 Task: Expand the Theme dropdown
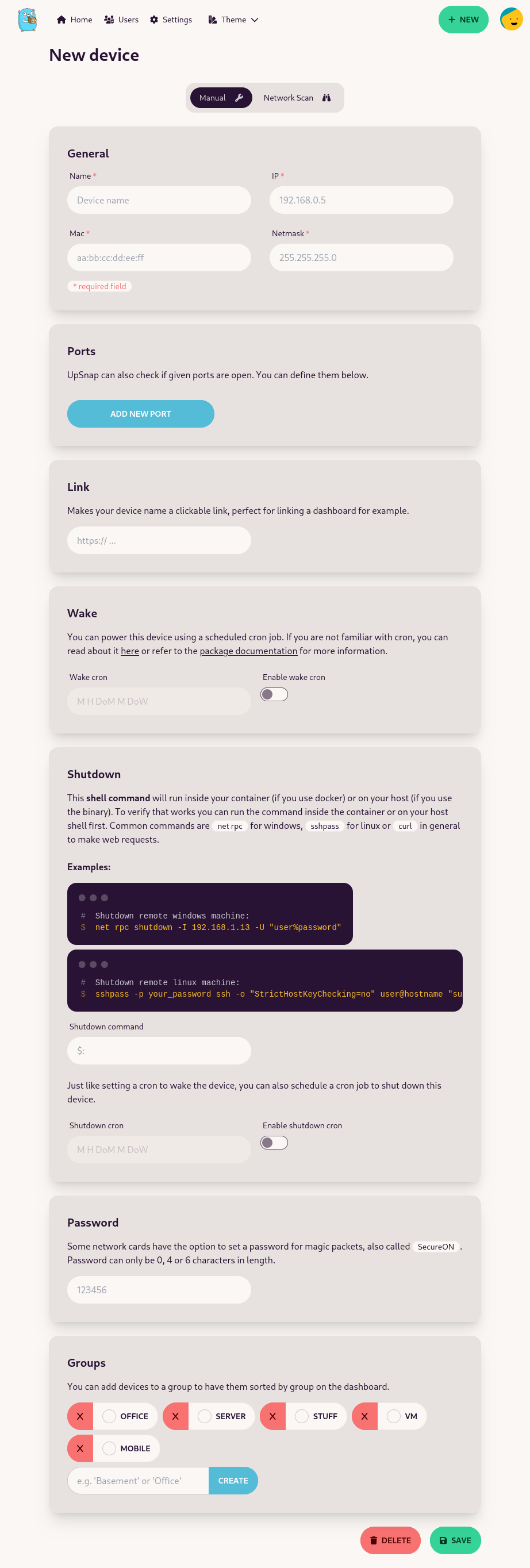pyautogui.click(x=233, y=20)
